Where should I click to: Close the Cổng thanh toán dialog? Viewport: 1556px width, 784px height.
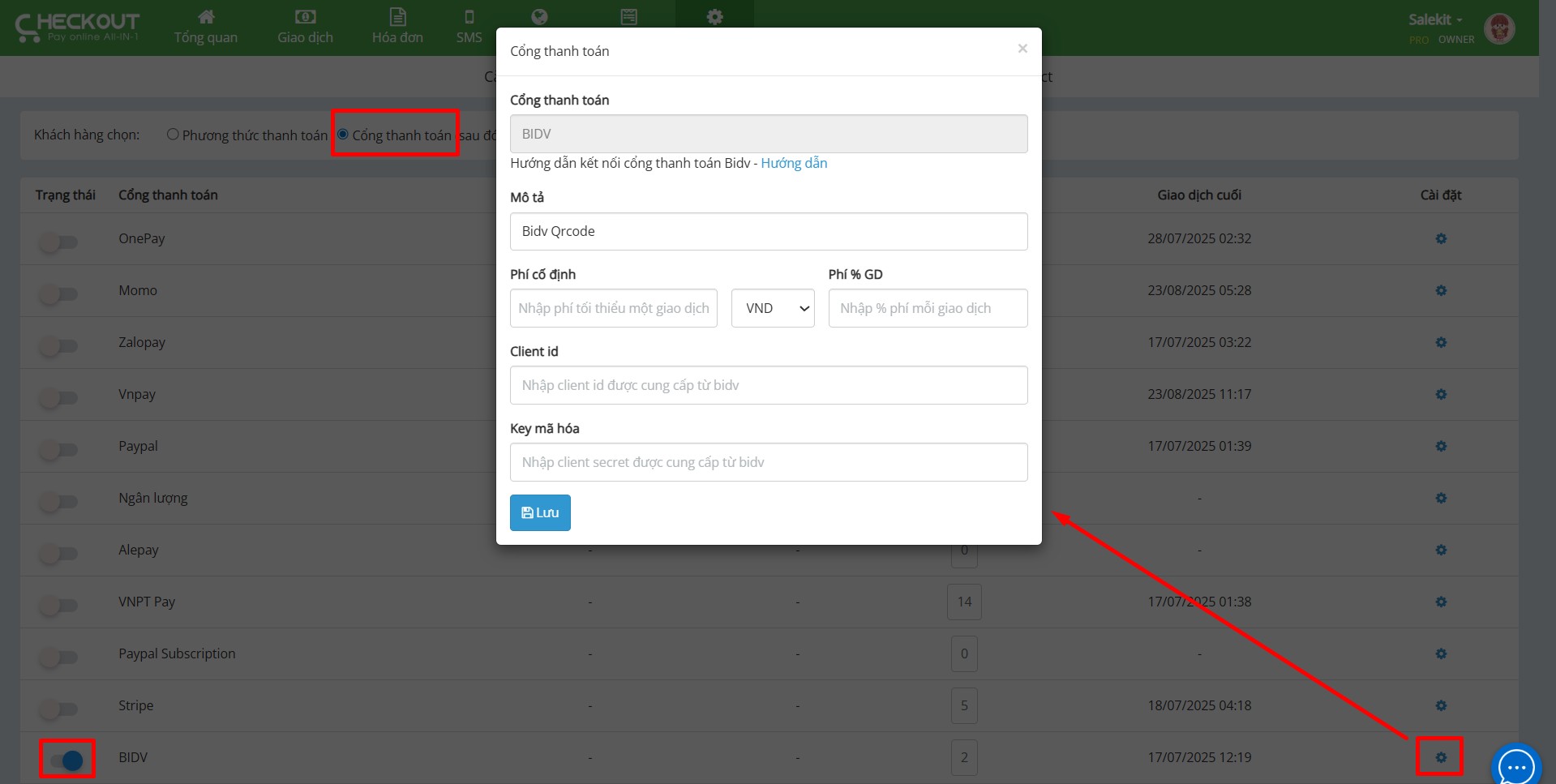click(1022, 49)
